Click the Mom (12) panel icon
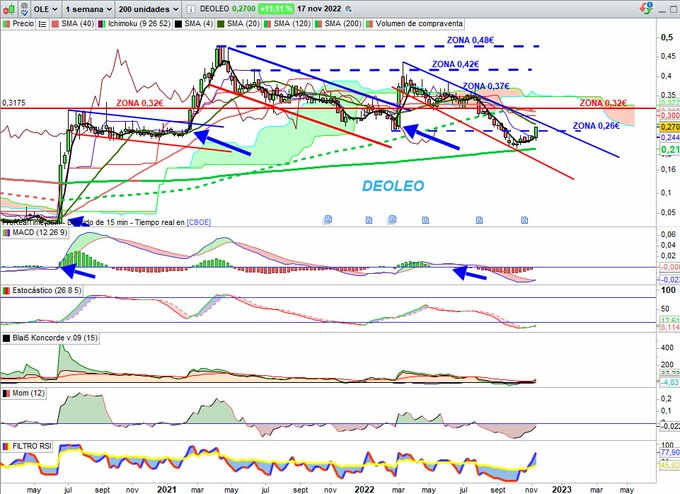 (6, 393)
